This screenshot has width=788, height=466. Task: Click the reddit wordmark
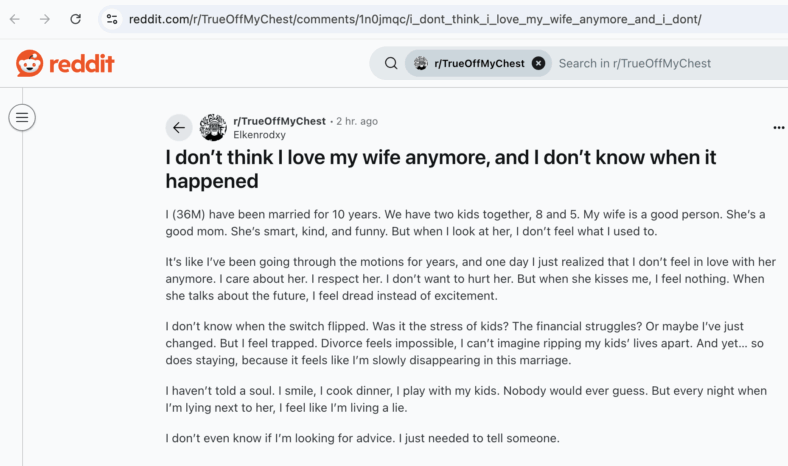[x=82, y=64]
